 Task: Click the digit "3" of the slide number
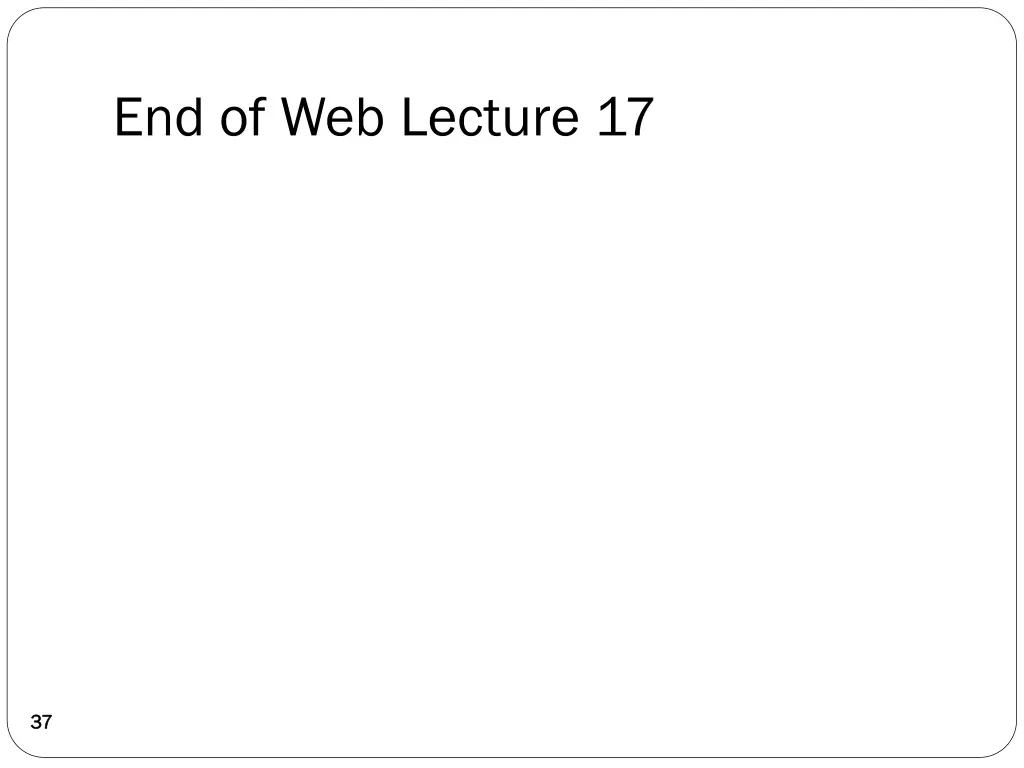coord(36,722)
